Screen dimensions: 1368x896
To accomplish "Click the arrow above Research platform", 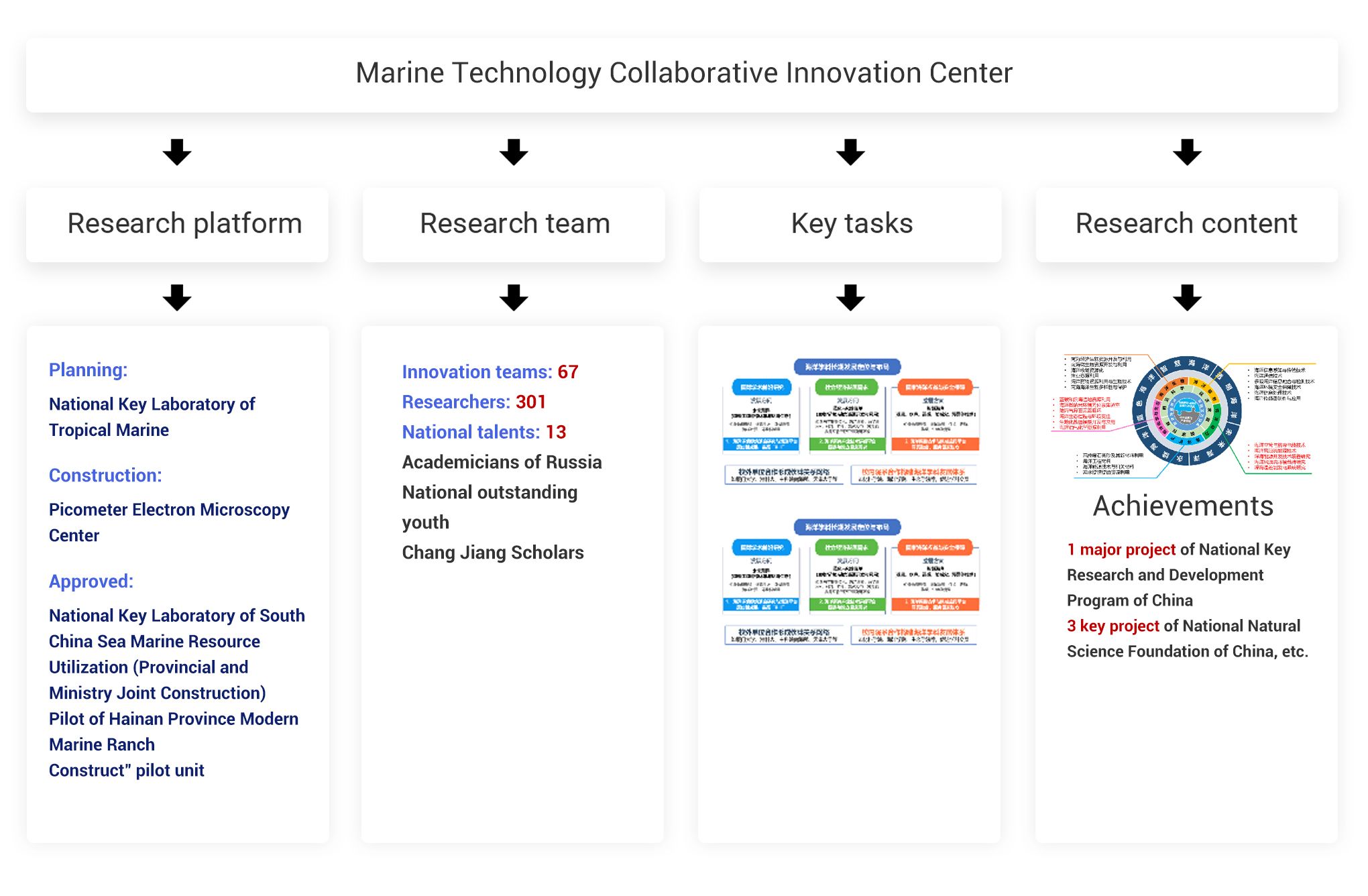I will pos(177,152).
